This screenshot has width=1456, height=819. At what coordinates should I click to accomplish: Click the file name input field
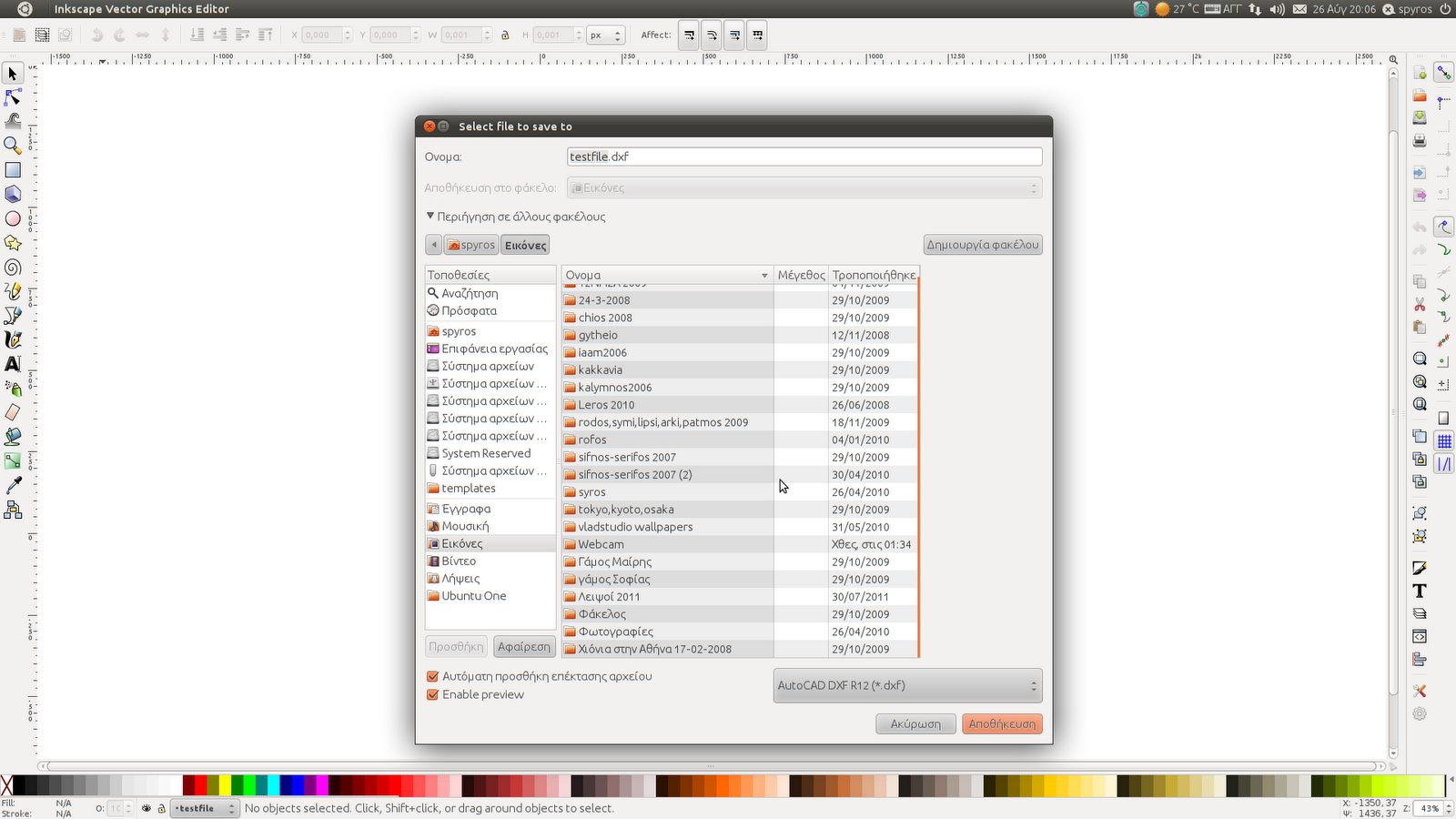point(804,157)
